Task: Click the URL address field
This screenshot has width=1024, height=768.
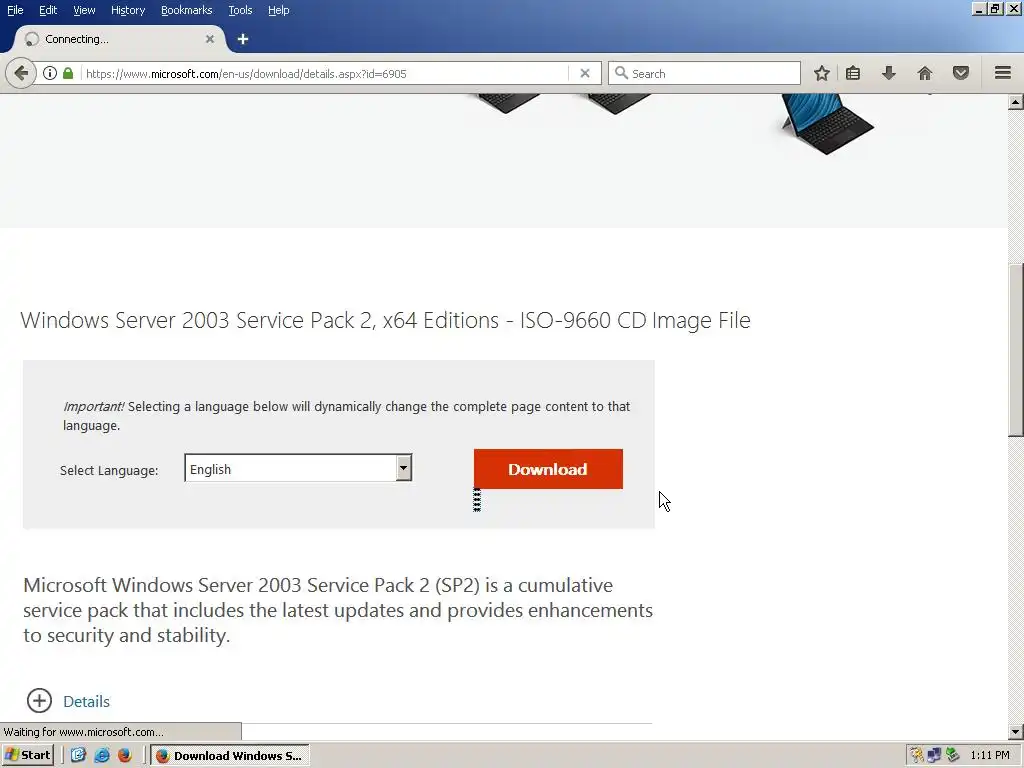Action: pyautogui.click(x=325, y=73)
